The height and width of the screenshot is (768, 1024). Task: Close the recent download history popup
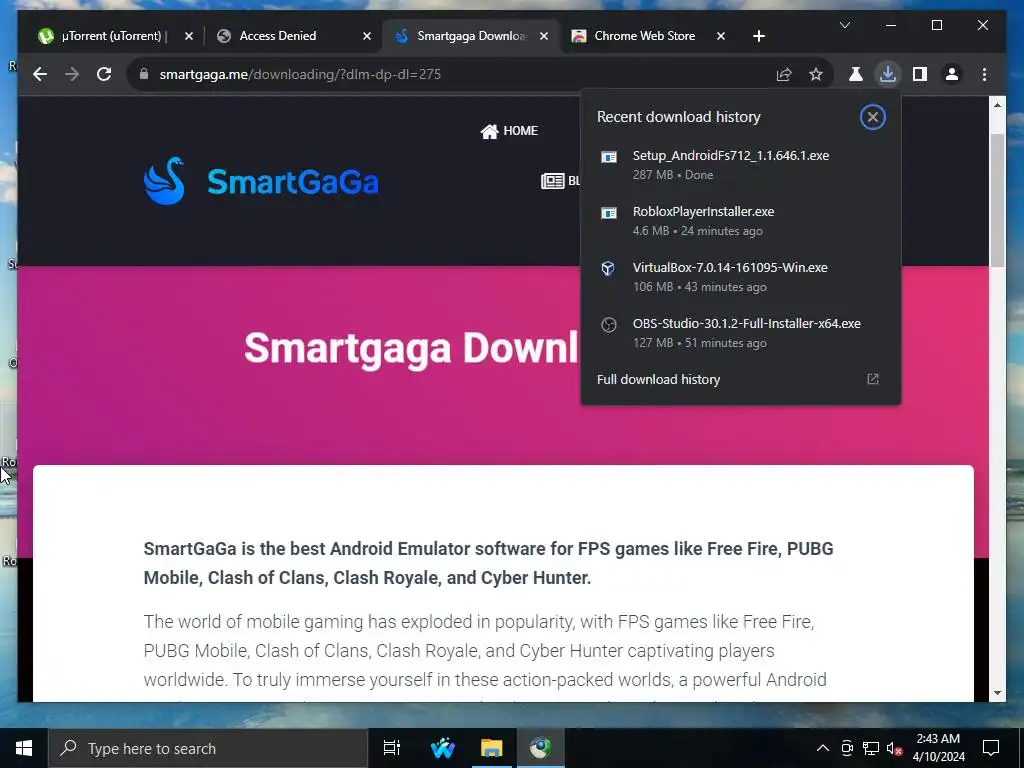tap(872, 117)
